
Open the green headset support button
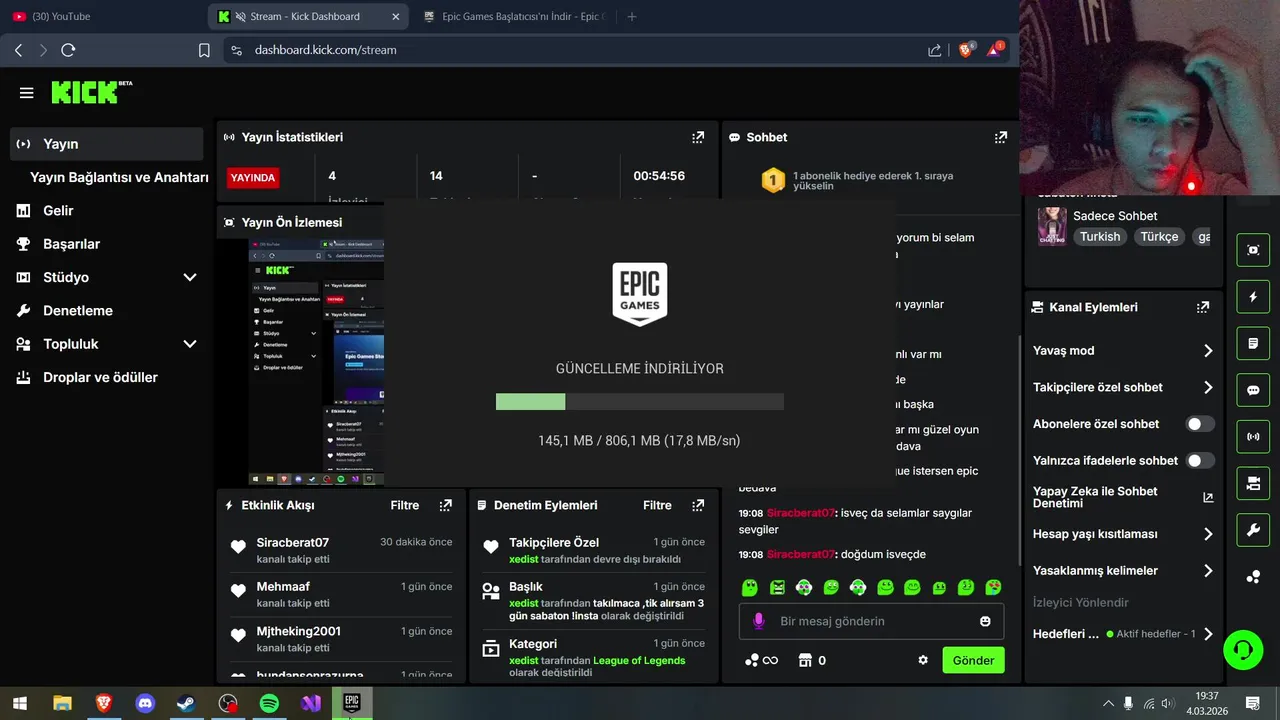coord(1243,650)
